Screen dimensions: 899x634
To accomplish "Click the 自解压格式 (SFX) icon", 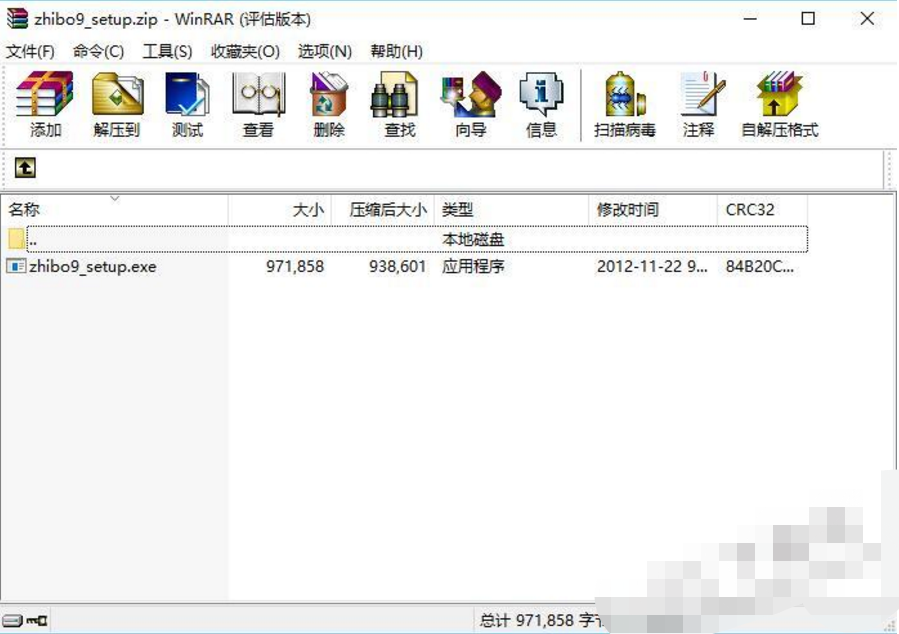I will pyautogui.click(x=779, y=105).
